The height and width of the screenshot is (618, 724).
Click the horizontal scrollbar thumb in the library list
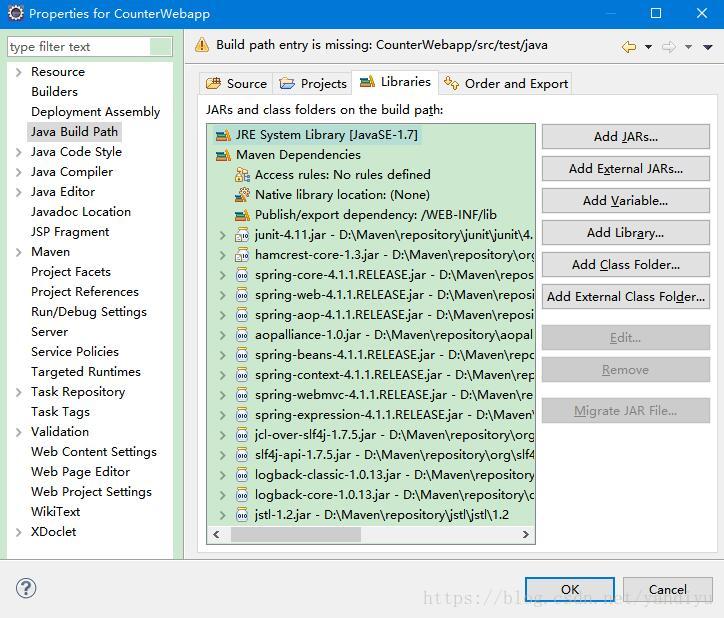[x=296, y=534]
